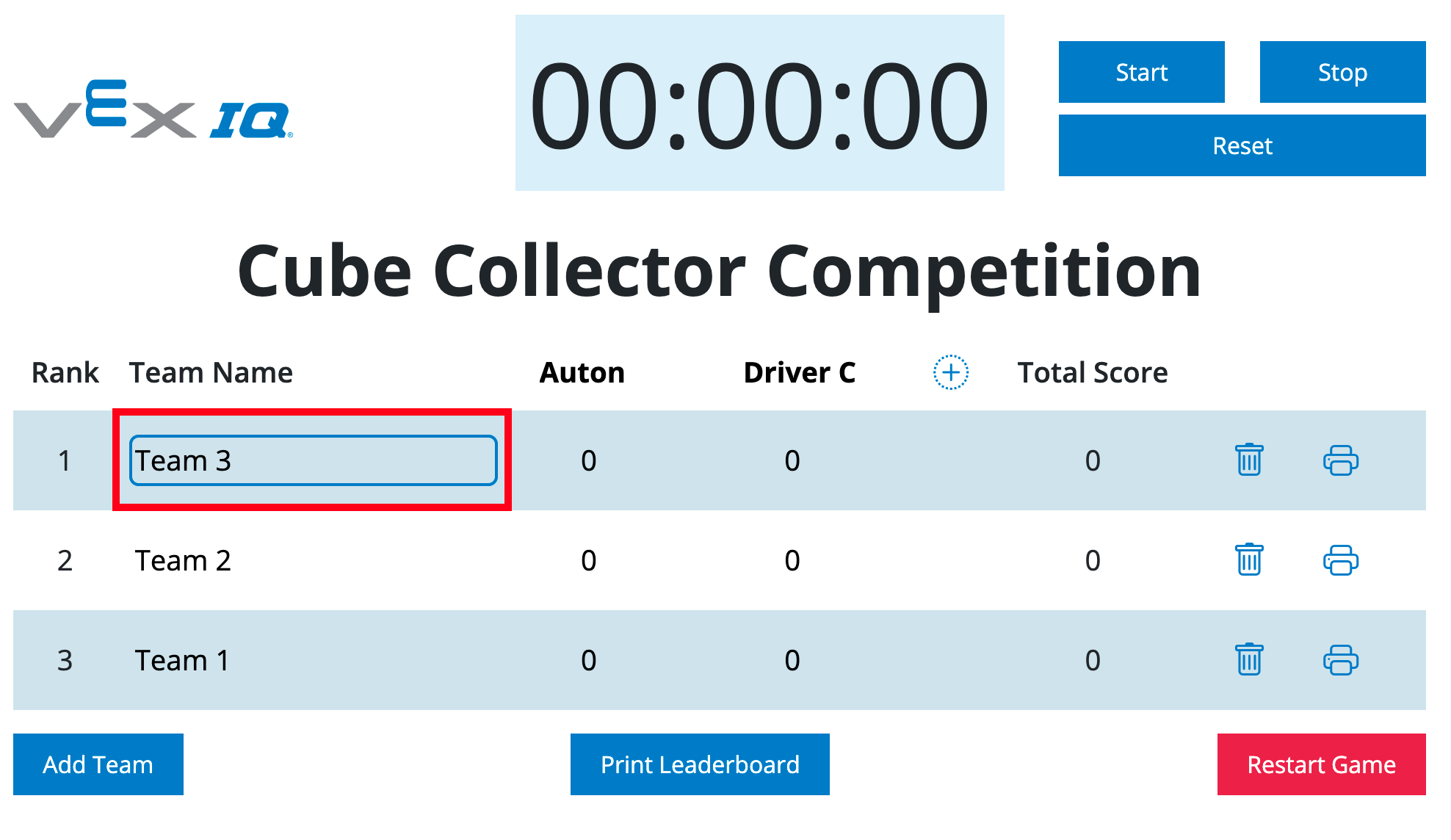
Task: Delete Team 1 using its trash icon
Action: coord(1249,660)
